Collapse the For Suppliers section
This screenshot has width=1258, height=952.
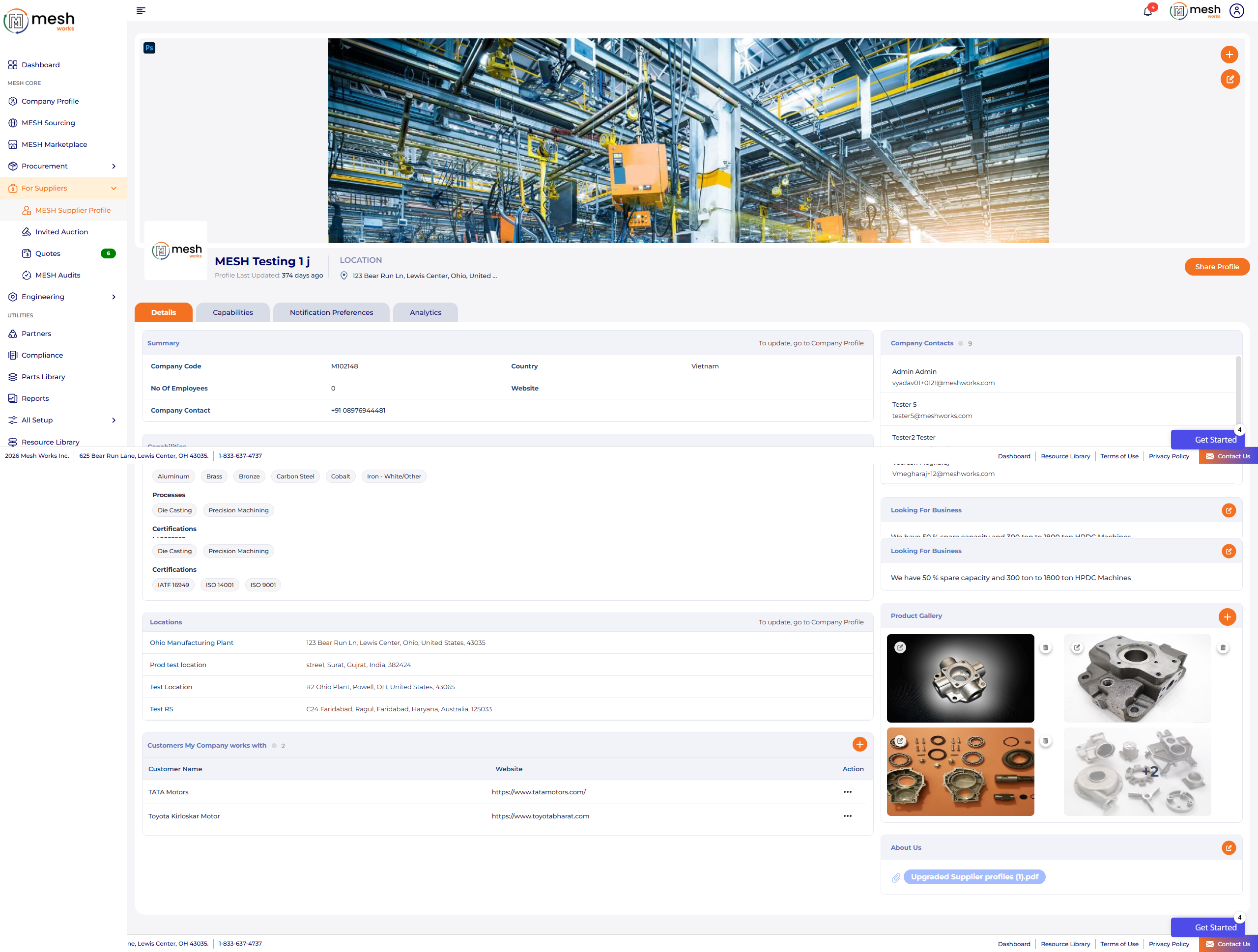pos(62,188)
